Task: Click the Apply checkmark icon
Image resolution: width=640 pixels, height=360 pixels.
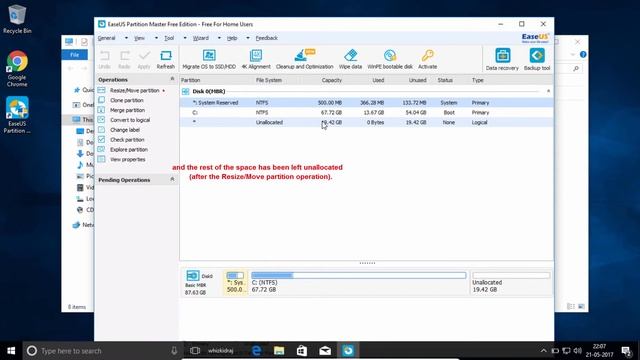Action: pyautogui.click(x=144, y=59)
